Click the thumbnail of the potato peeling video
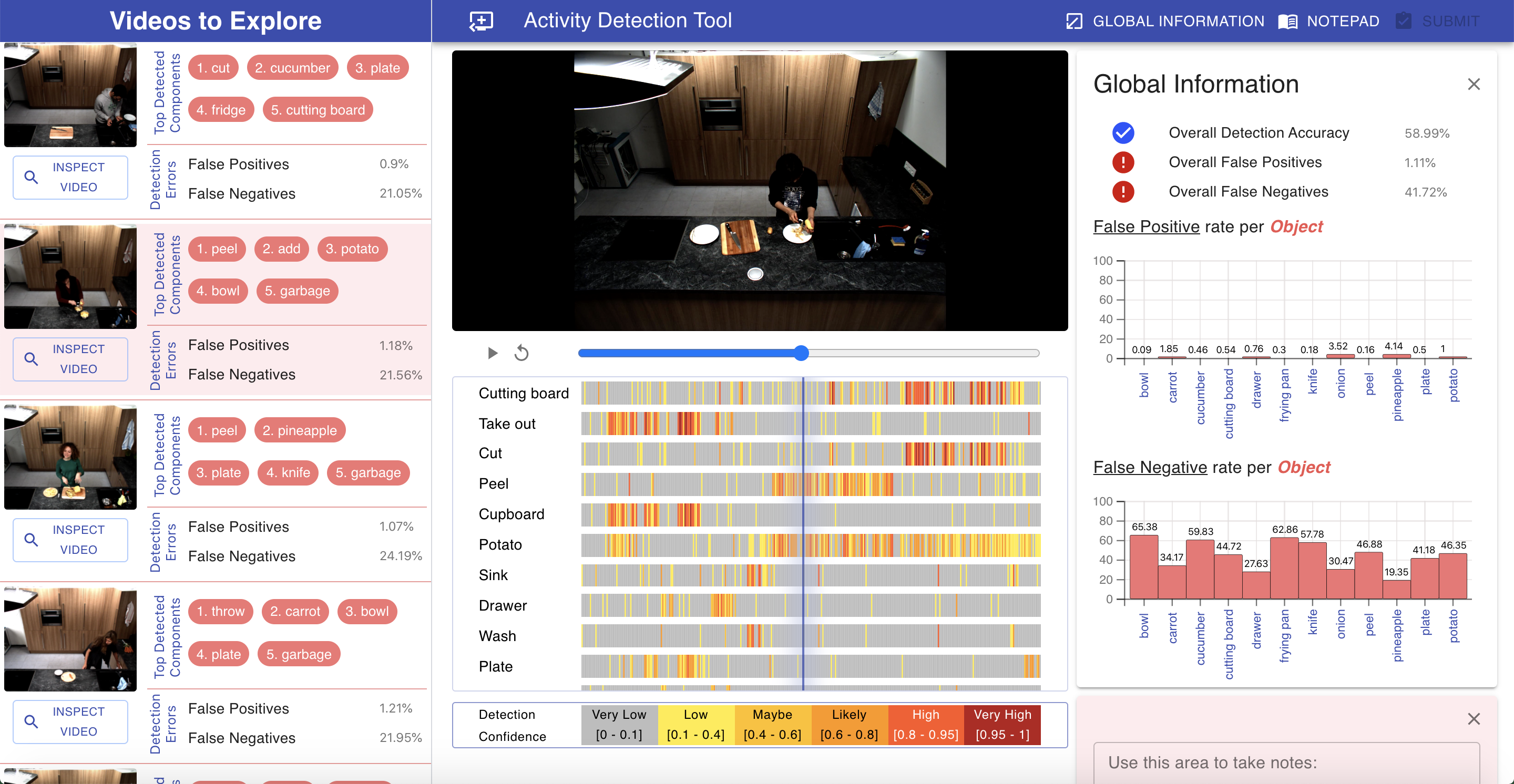The width and height of the screenshot is (1514, 784). tap(70, 276)
